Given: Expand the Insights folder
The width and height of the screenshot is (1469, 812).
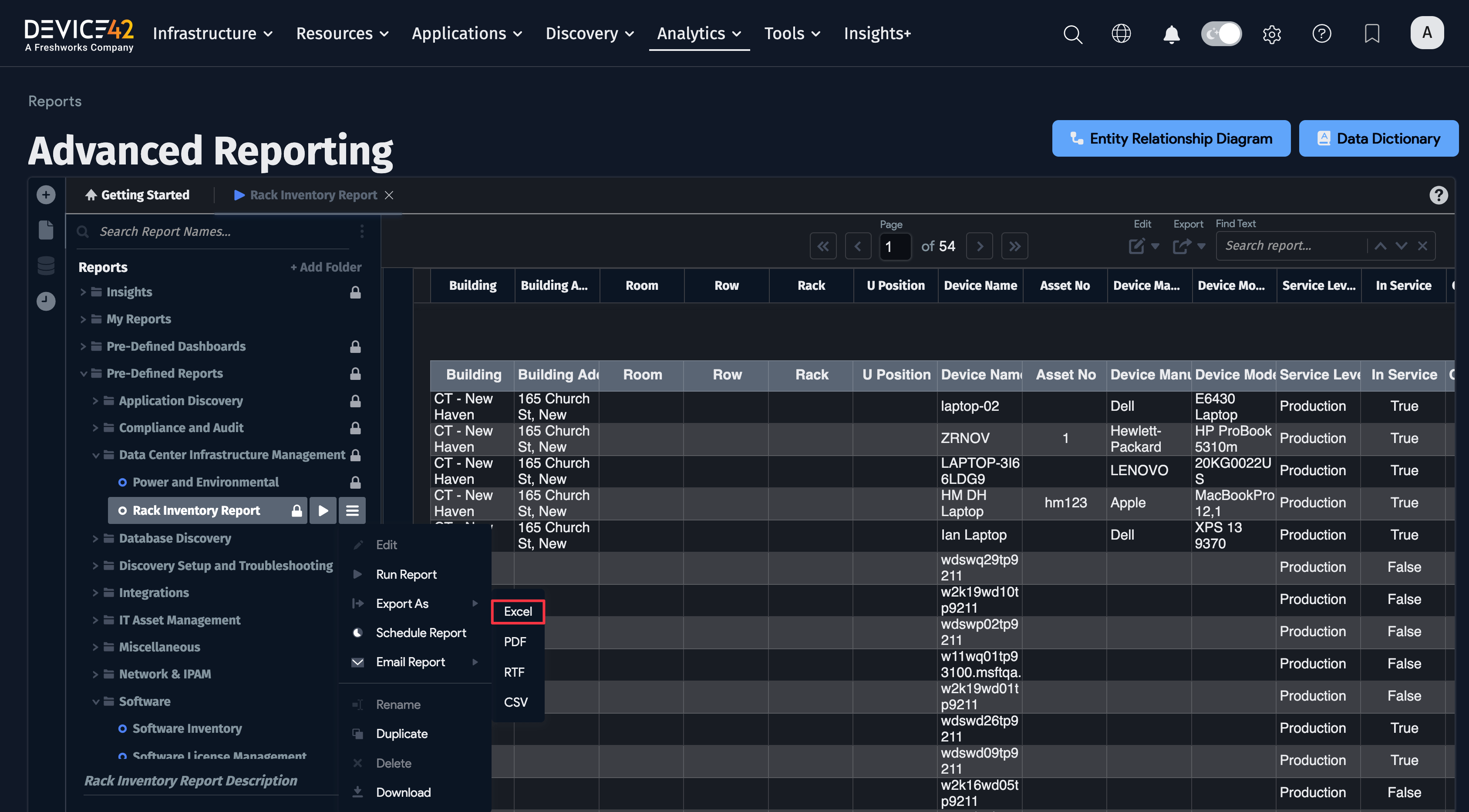Looking at the screenshot, I should (x=83, y=292).
